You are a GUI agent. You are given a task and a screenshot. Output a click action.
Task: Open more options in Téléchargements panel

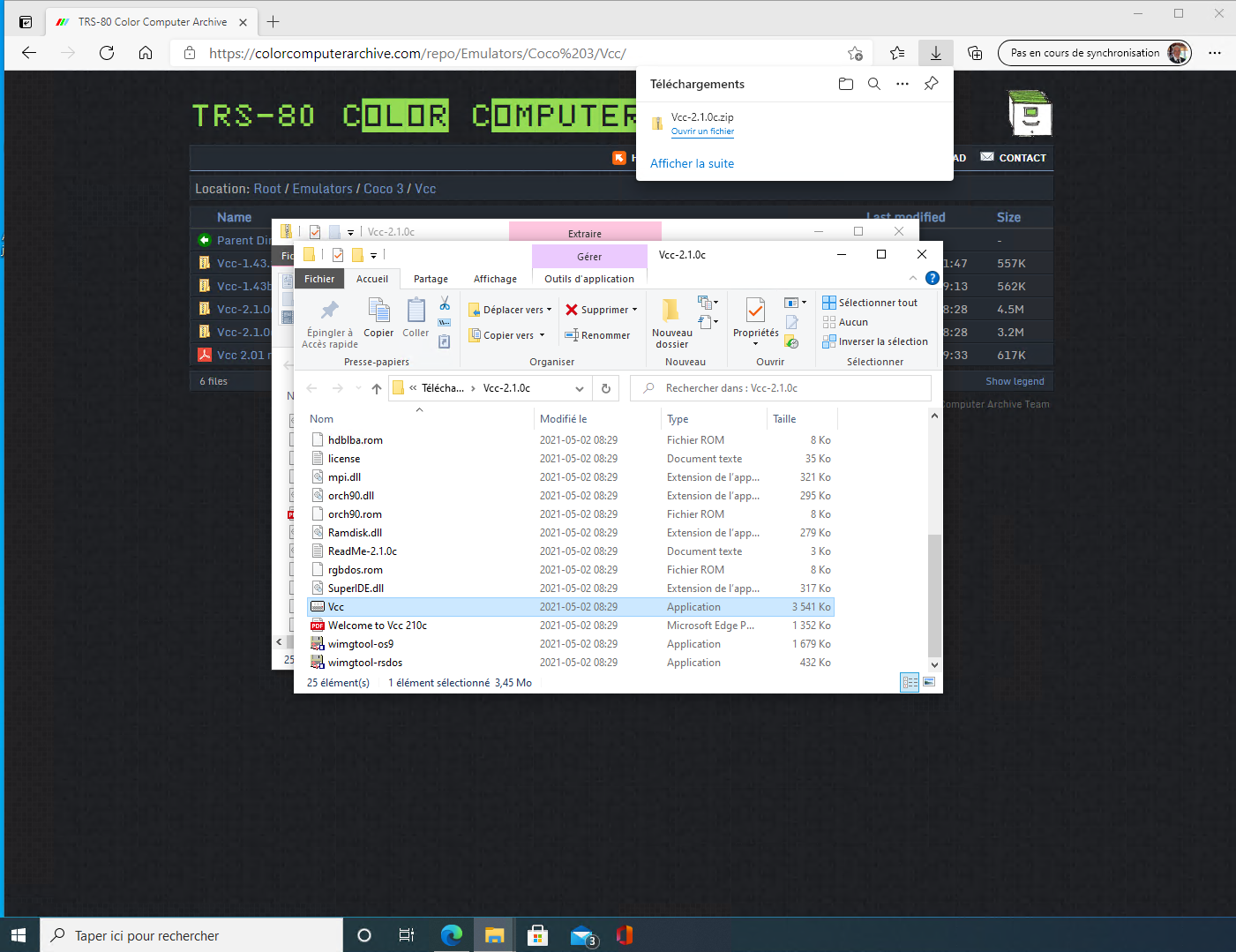[x=903, y=84]
